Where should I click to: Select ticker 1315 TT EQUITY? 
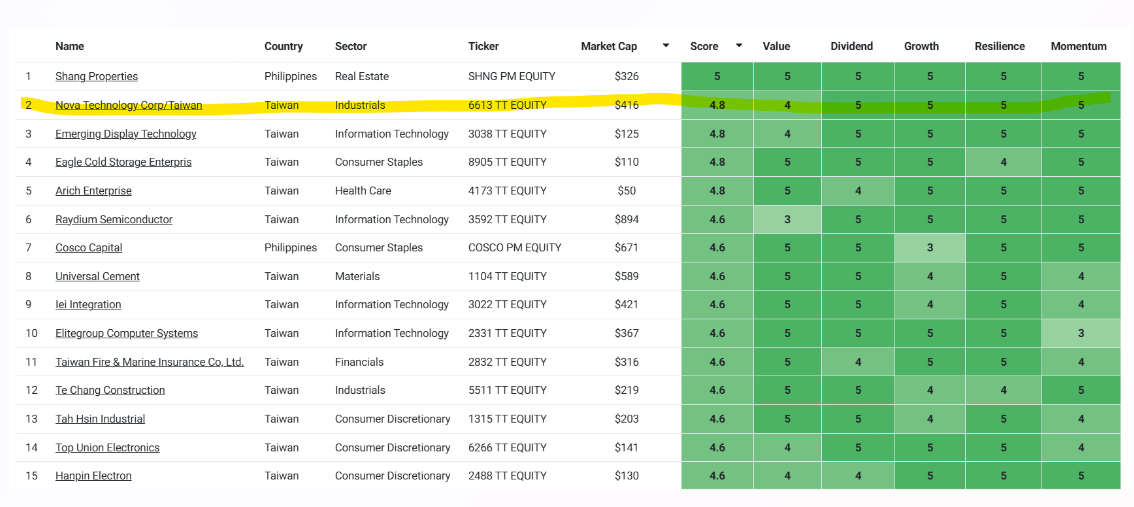[507, 419]
